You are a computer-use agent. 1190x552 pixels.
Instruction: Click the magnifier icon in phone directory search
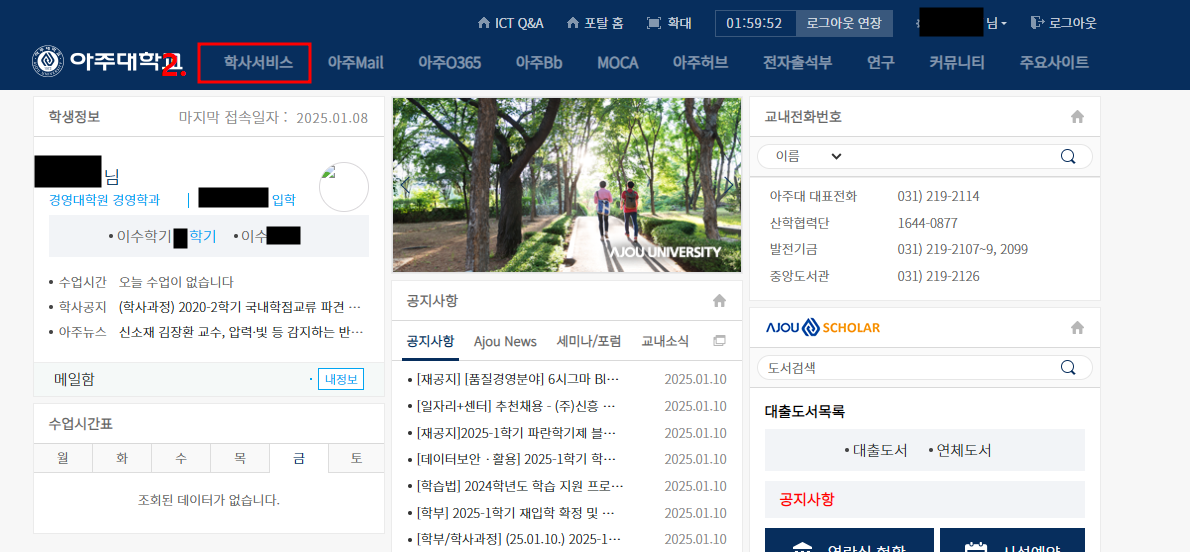click(1068, 156)
